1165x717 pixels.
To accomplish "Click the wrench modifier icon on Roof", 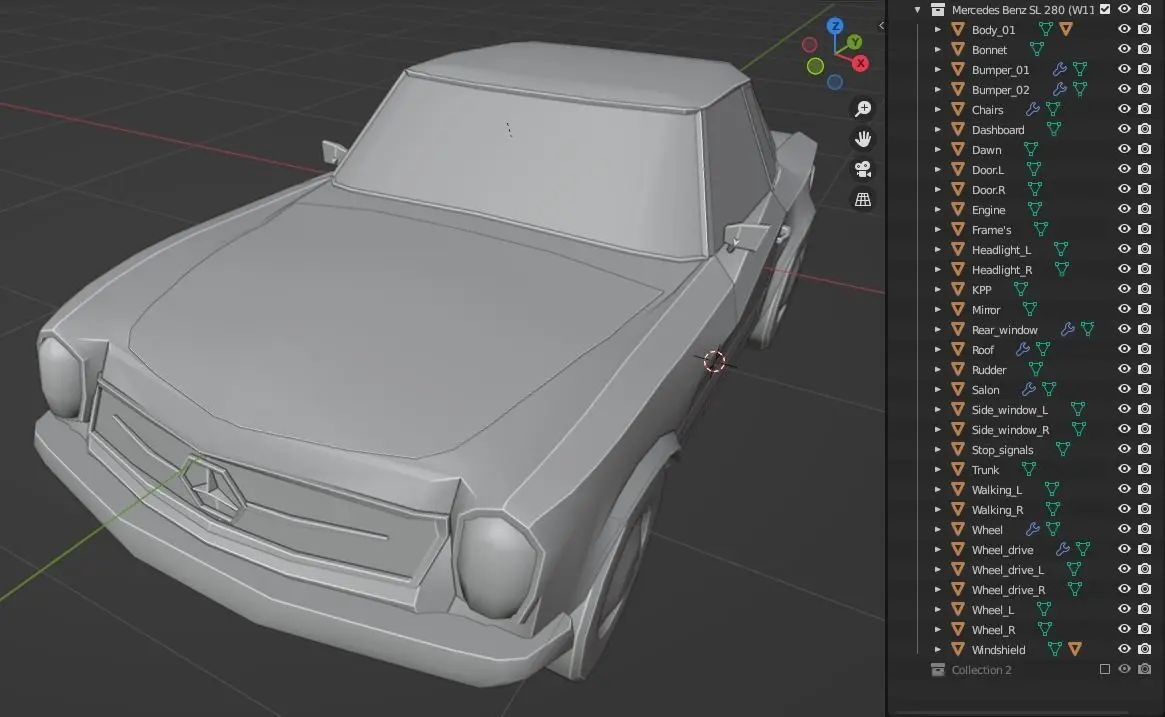I will click(1023, 349).
